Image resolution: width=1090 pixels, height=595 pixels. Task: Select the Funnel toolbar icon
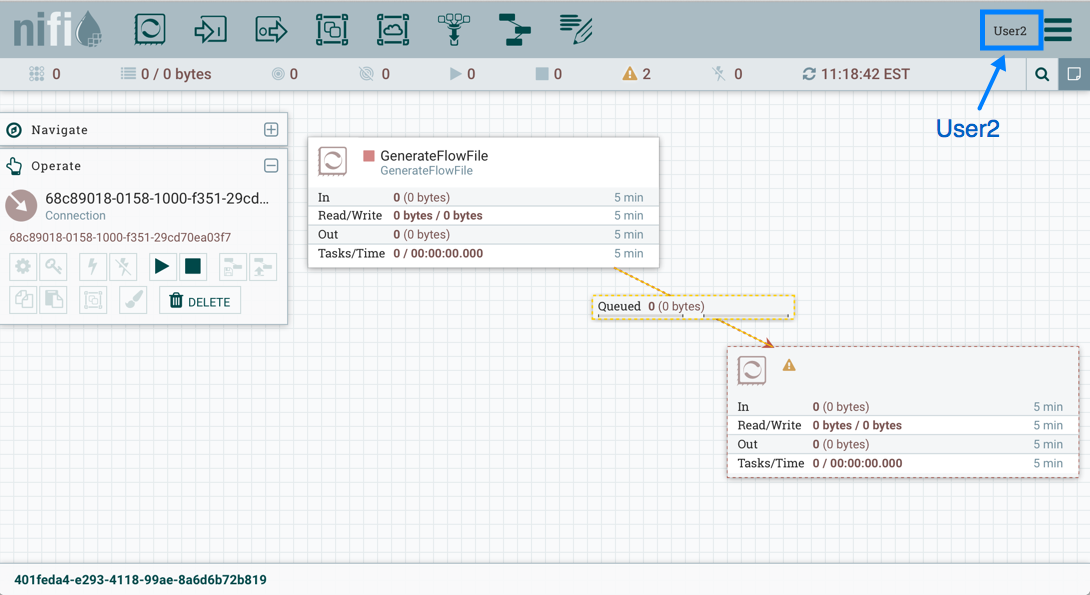[454, 29]
